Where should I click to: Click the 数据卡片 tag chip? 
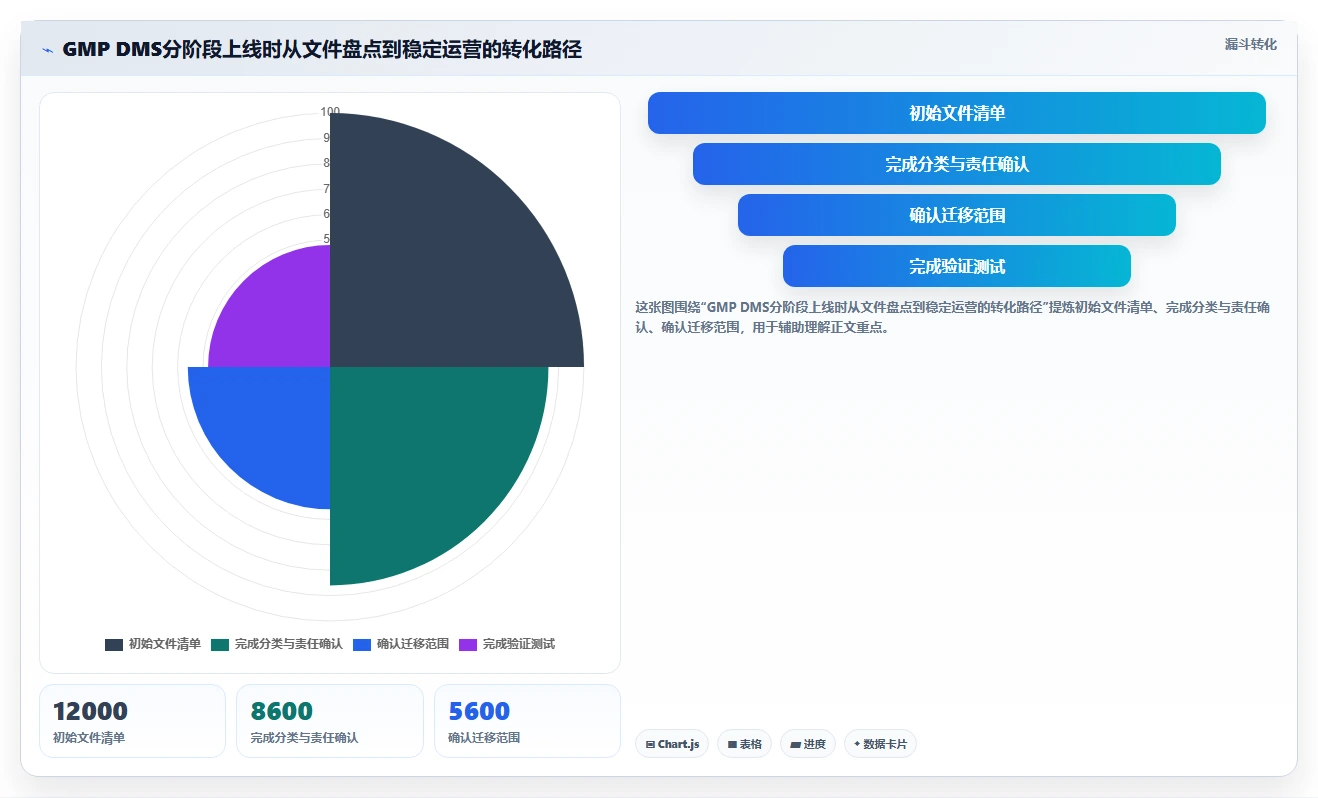coord(880,744)
